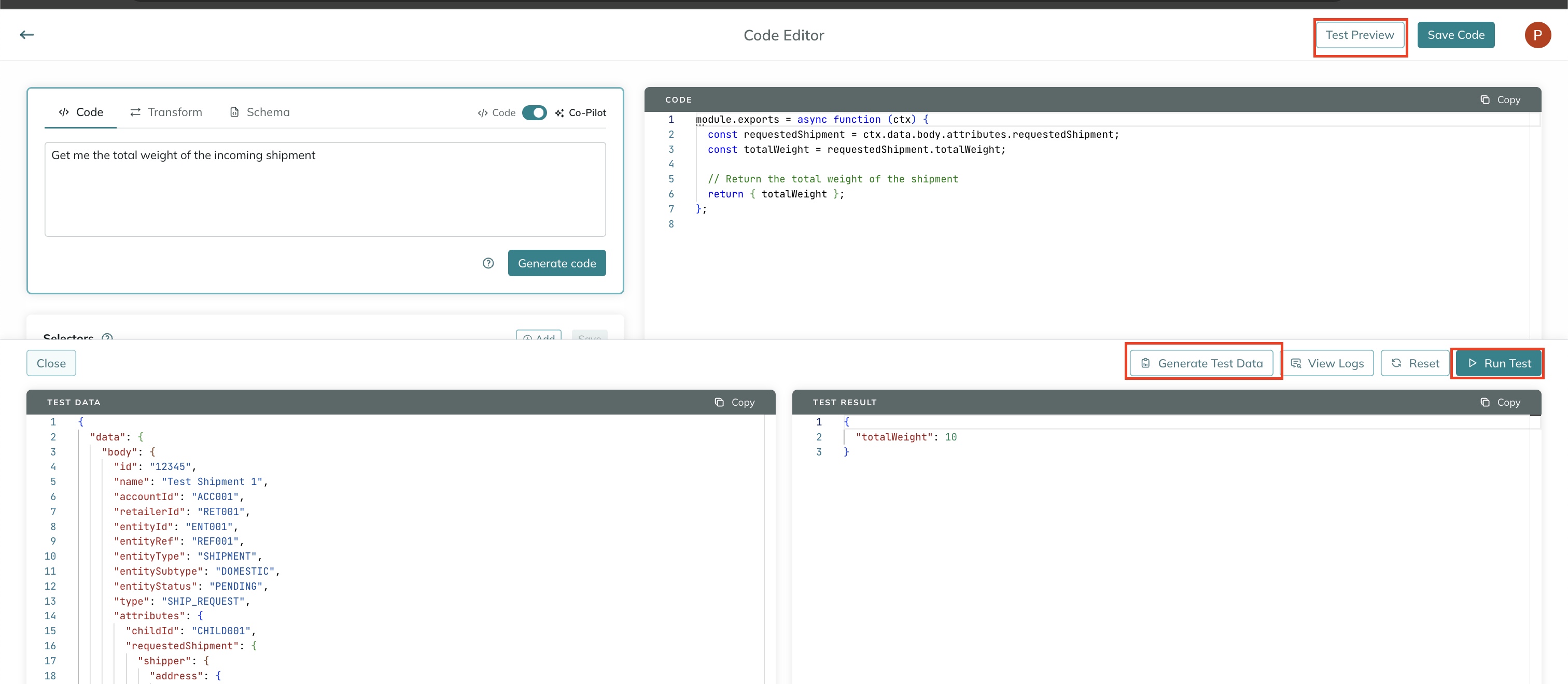Viewport: 1568px width, 684px height.
Task: Copy the TEST DATA panel contents
Action: tap(735, 402)
